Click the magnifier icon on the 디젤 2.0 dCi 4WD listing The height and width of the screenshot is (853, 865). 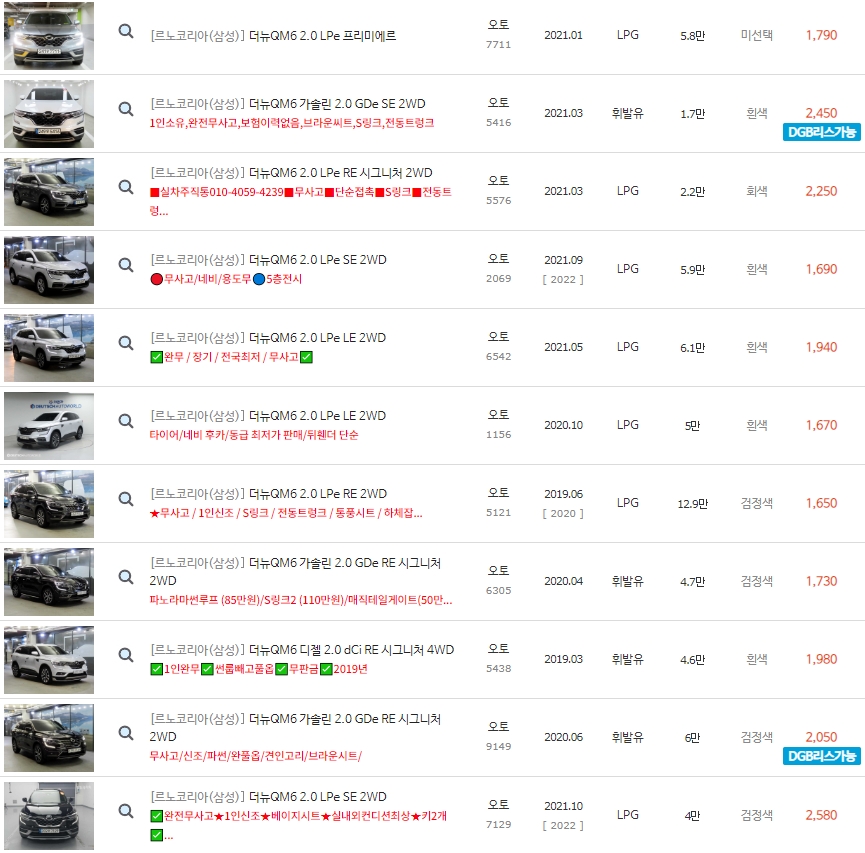tap(125, 654)
